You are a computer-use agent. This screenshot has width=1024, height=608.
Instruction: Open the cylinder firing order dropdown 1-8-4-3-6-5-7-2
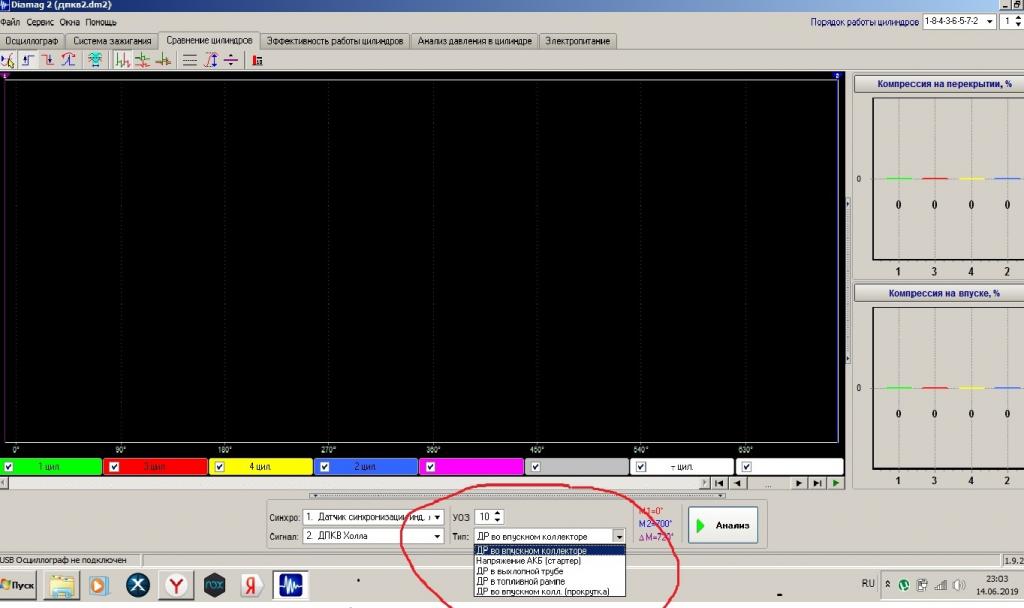coord(959,22)
